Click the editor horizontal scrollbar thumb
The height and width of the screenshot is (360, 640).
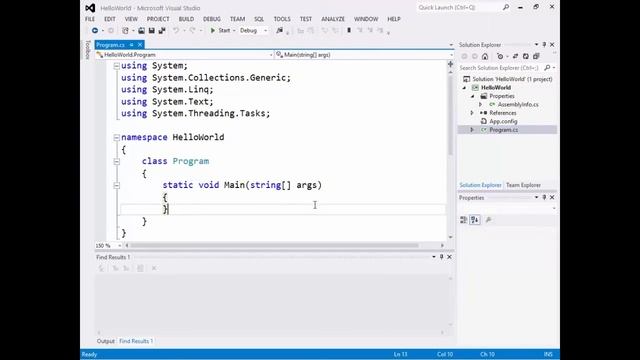(x=274, y=246)
